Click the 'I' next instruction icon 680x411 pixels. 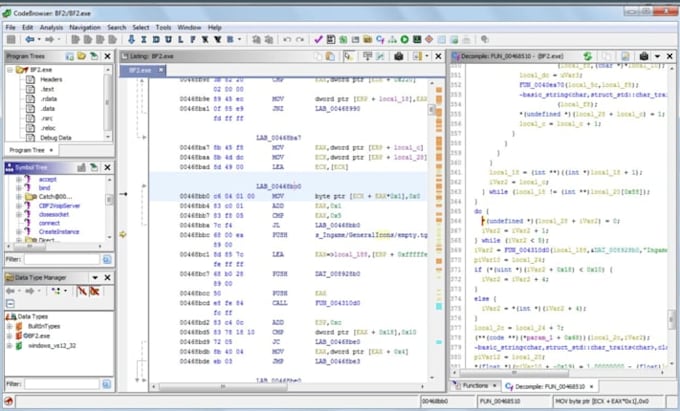tap(144, 39)
